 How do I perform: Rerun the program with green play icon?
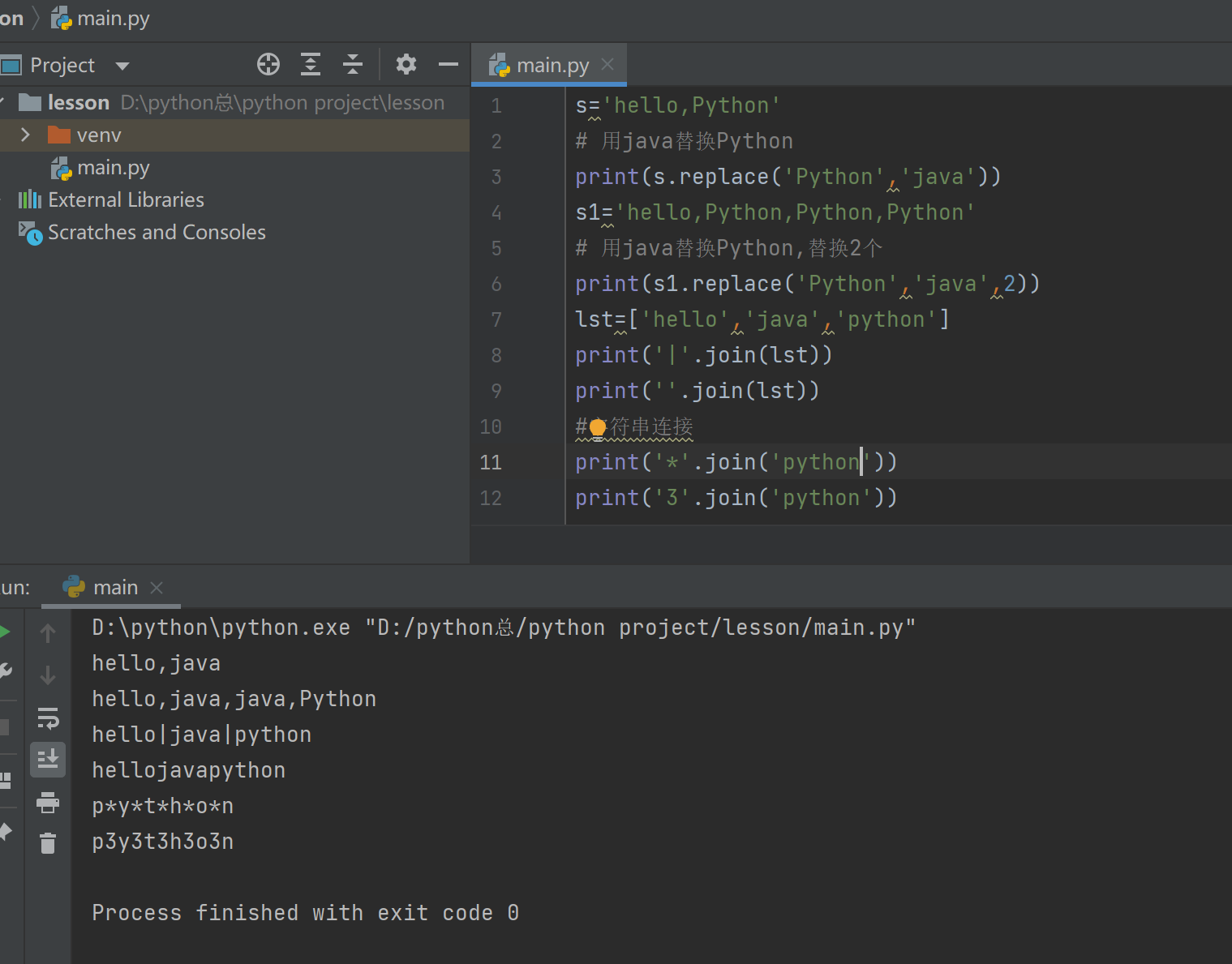tap(5, 632)
